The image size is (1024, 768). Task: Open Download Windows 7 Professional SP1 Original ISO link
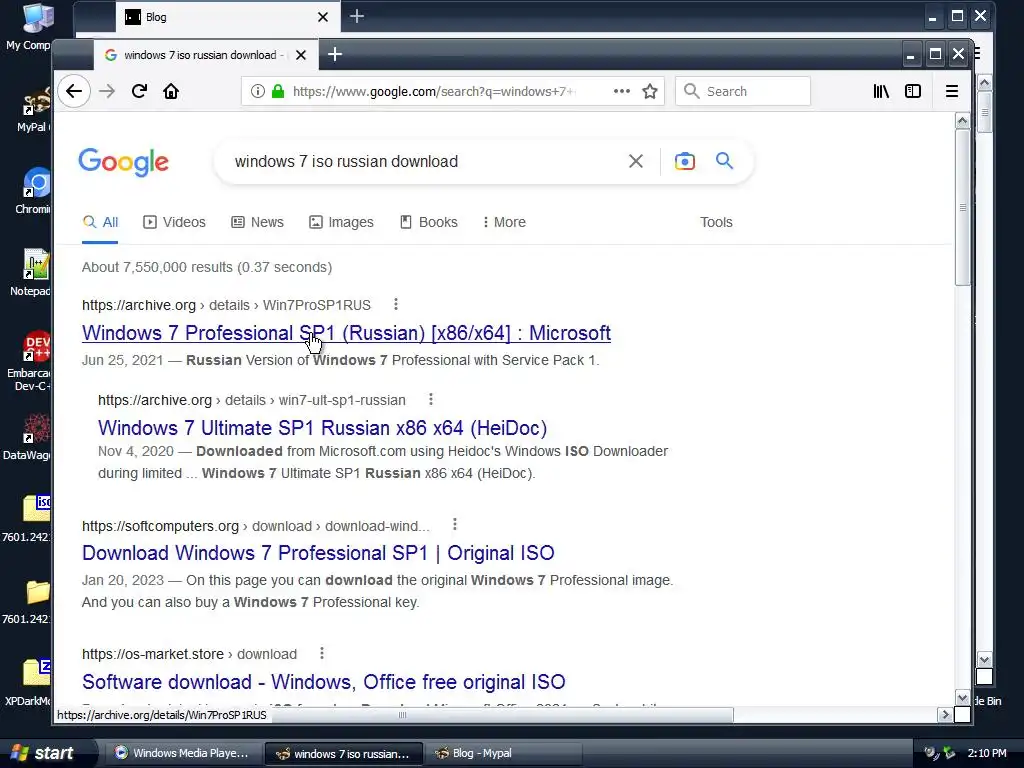[318, 553]
